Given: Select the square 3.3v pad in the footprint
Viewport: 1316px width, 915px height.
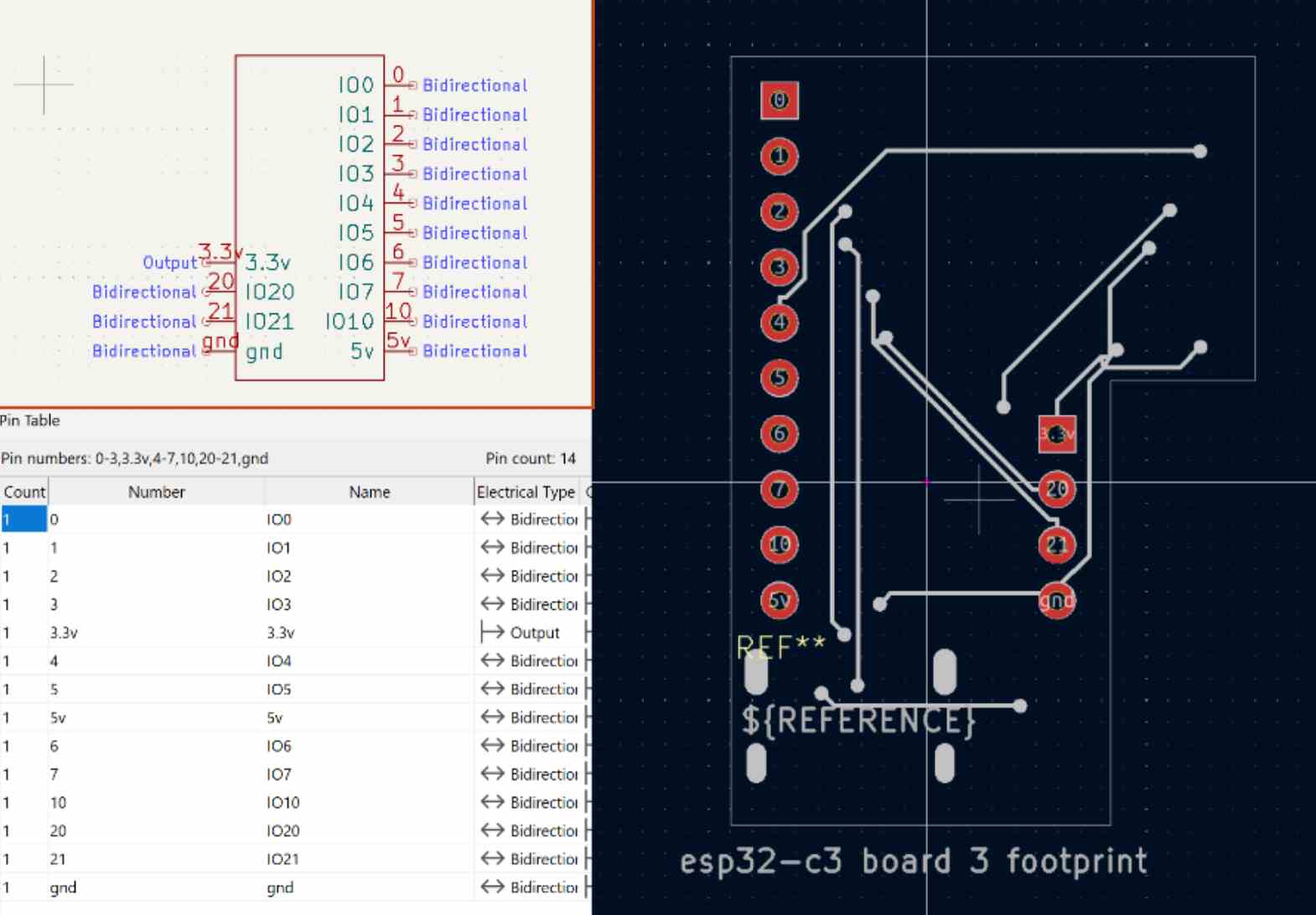Looking at the screenshot, I should tap(1057, 434).
